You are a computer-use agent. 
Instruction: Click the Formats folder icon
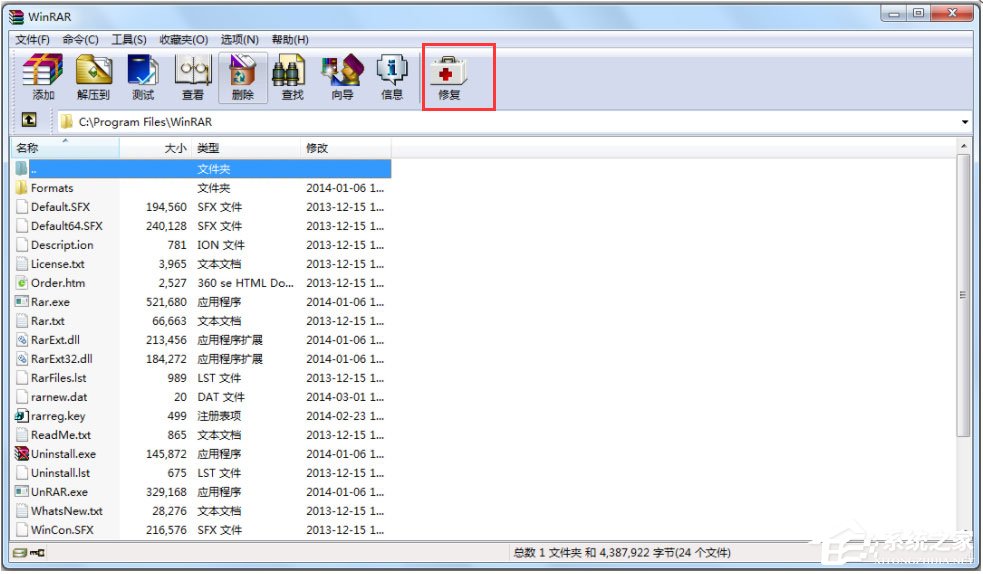21,188
